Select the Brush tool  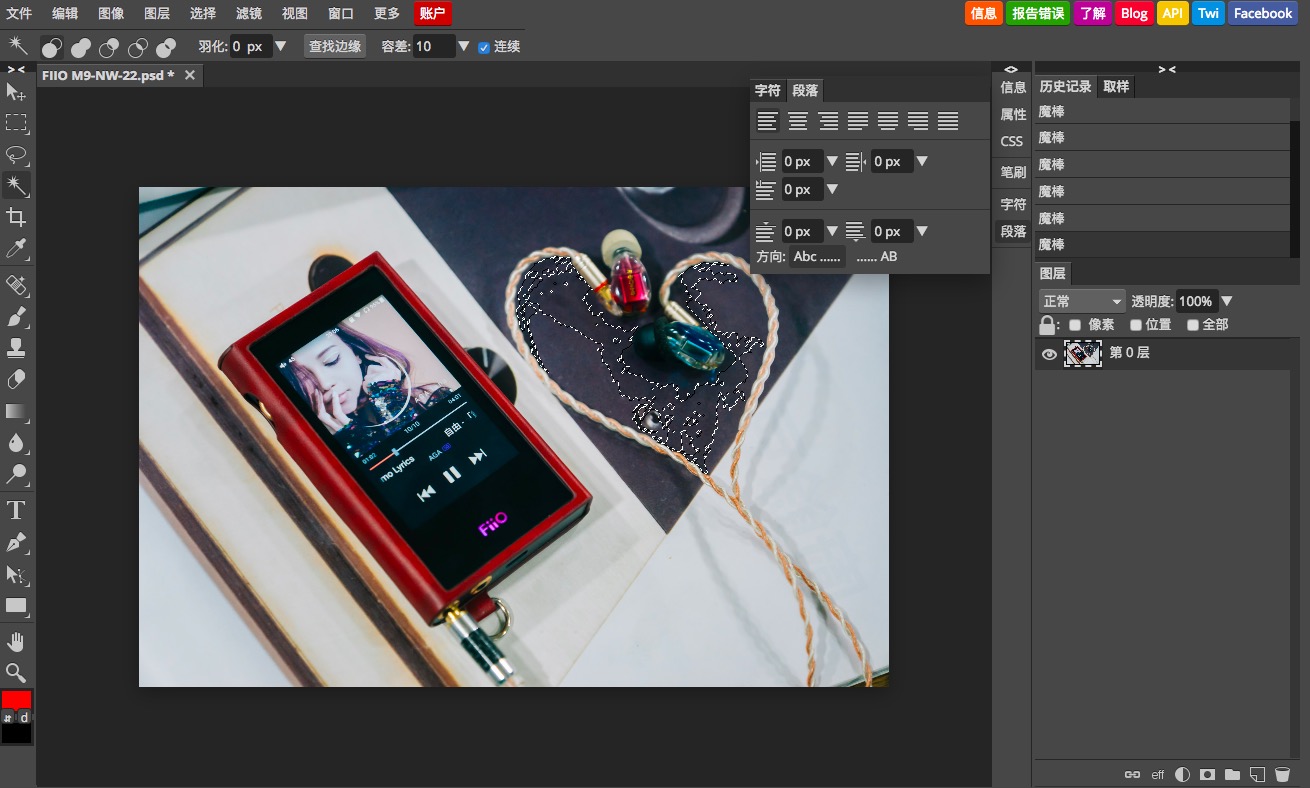[16, 317]
